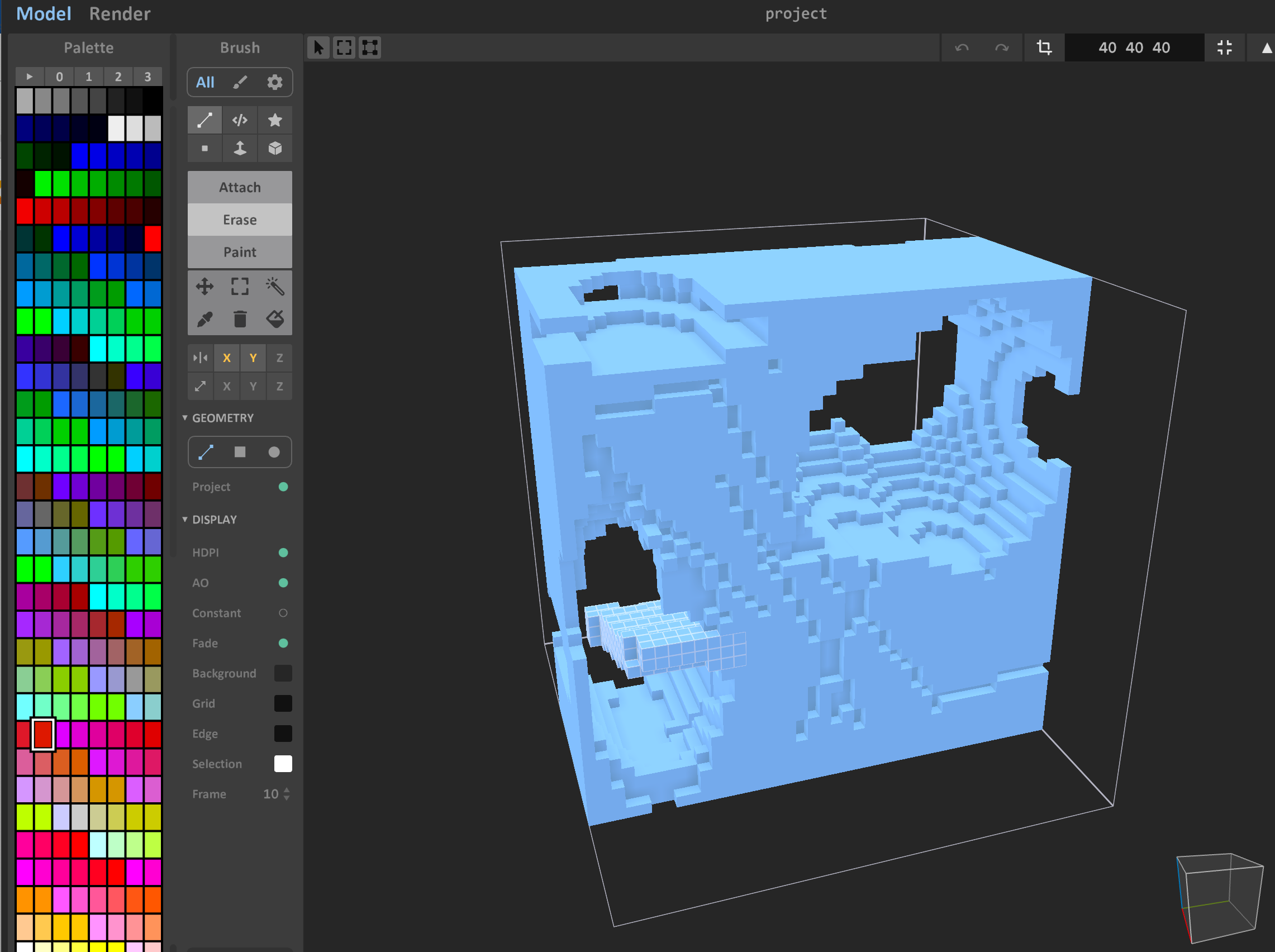The image size is (1275, 952).
Task: Disable the HDPI display option
Action: [283, 553]
